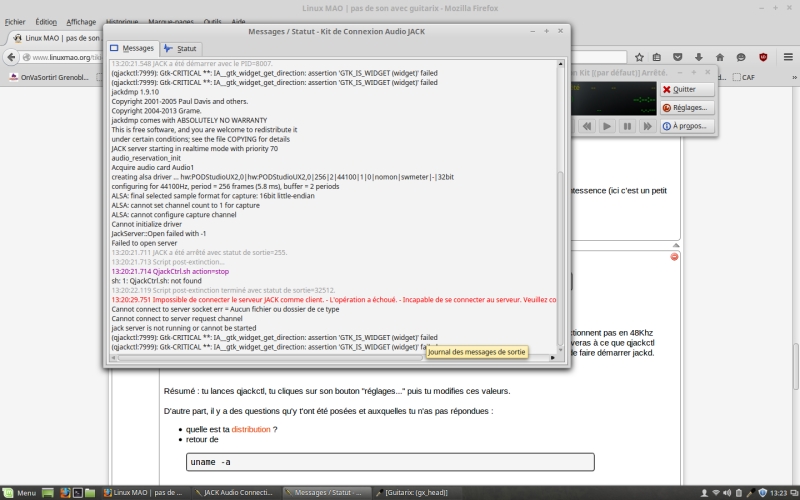
Task: Open uBlock Origin shield icon
Action: 763,57
